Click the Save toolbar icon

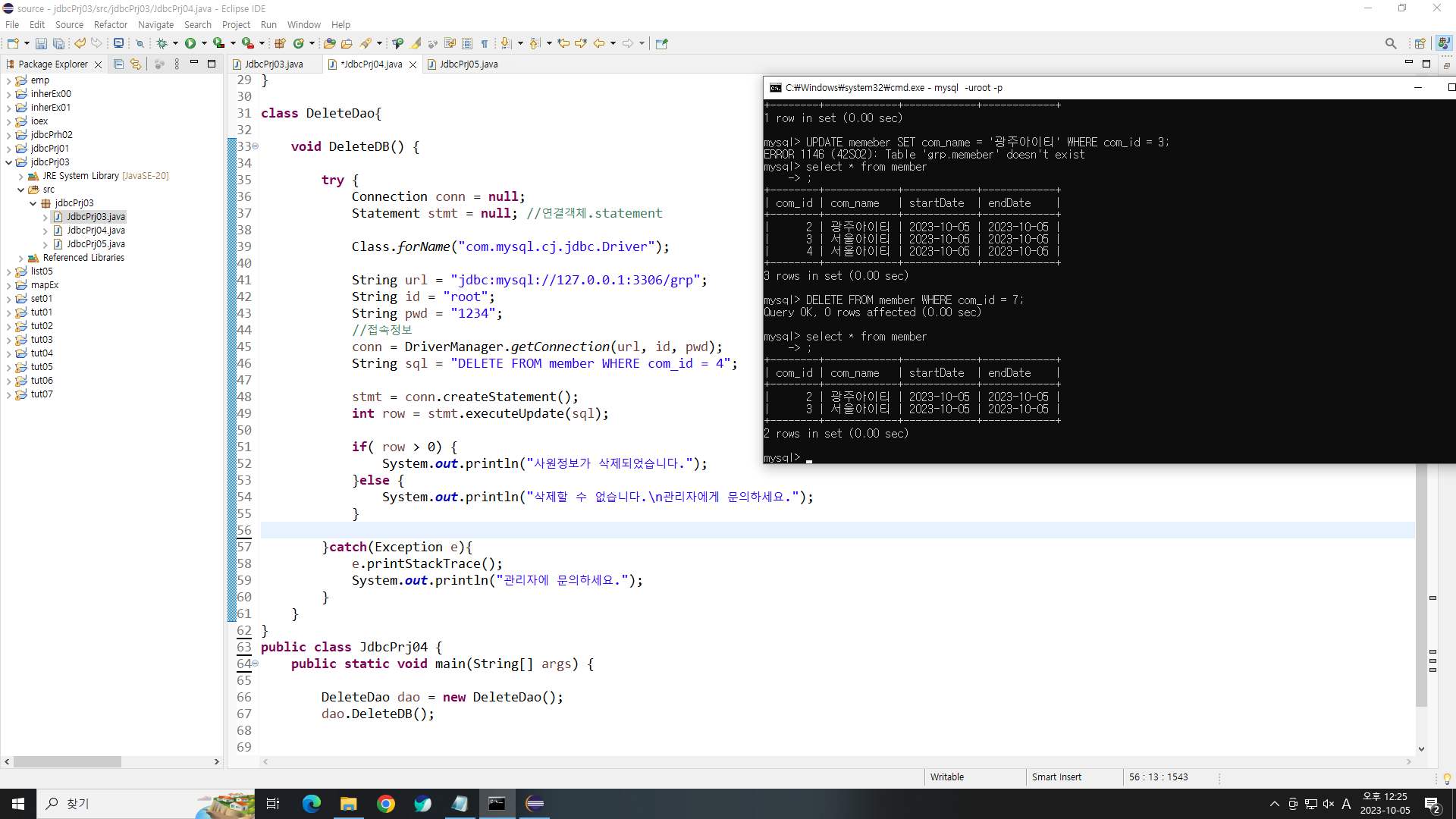pyautogui.click(x=41, y=44)
